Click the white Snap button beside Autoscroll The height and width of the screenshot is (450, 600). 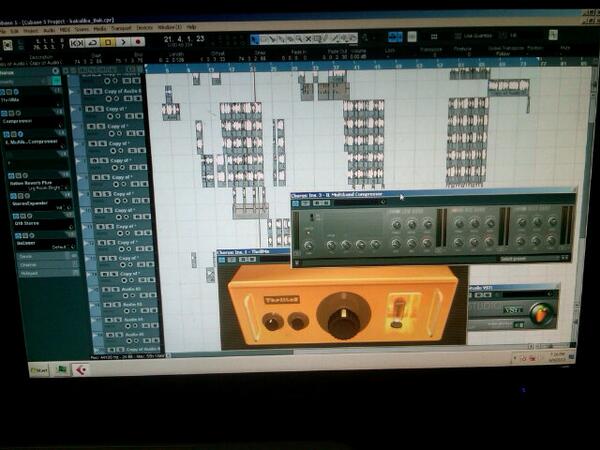click(x=412, y=37)
